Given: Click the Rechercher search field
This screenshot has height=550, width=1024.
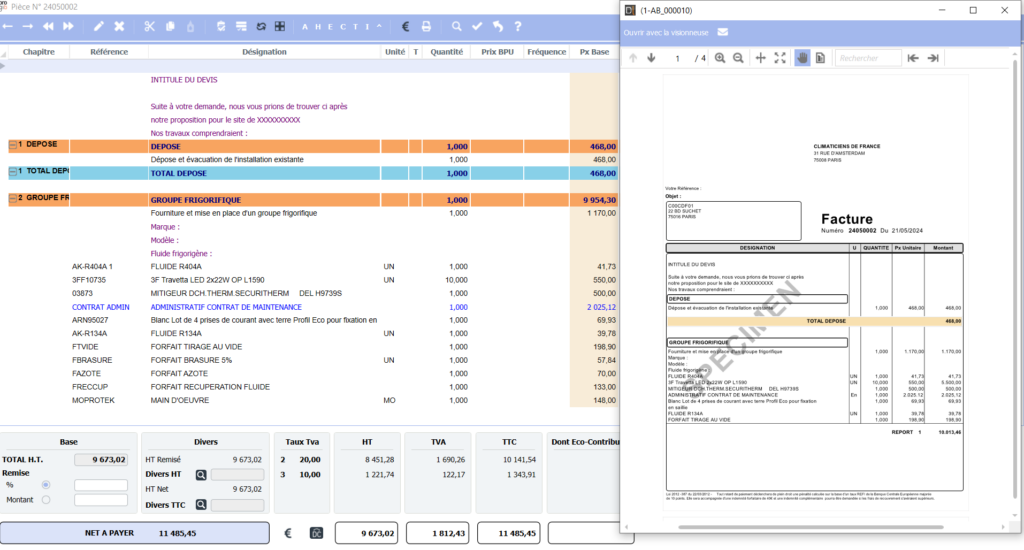Looking at the screenshot, I should 868,58.
